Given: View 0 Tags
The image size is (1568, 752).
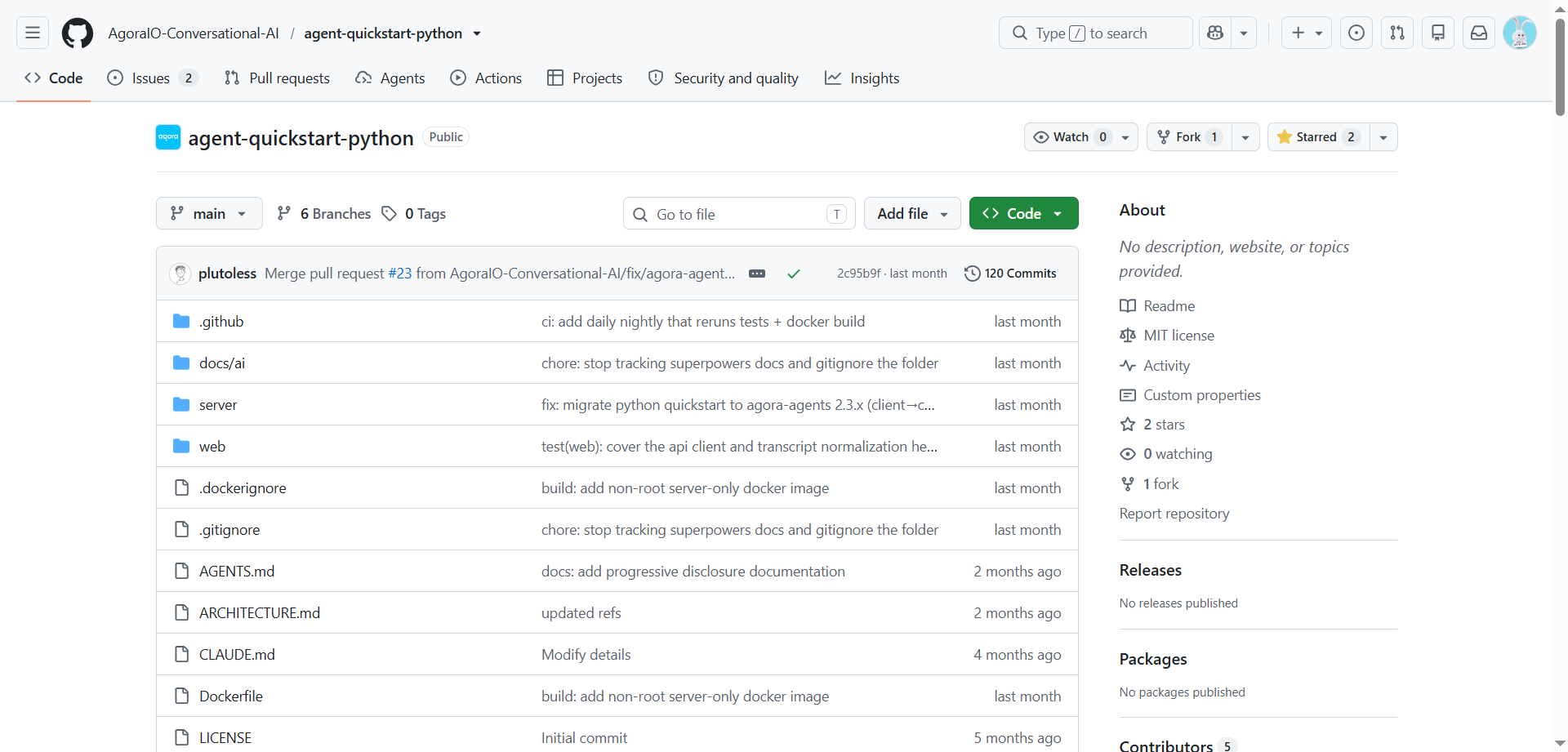Looking at the screenshot, I should point(414,214).
